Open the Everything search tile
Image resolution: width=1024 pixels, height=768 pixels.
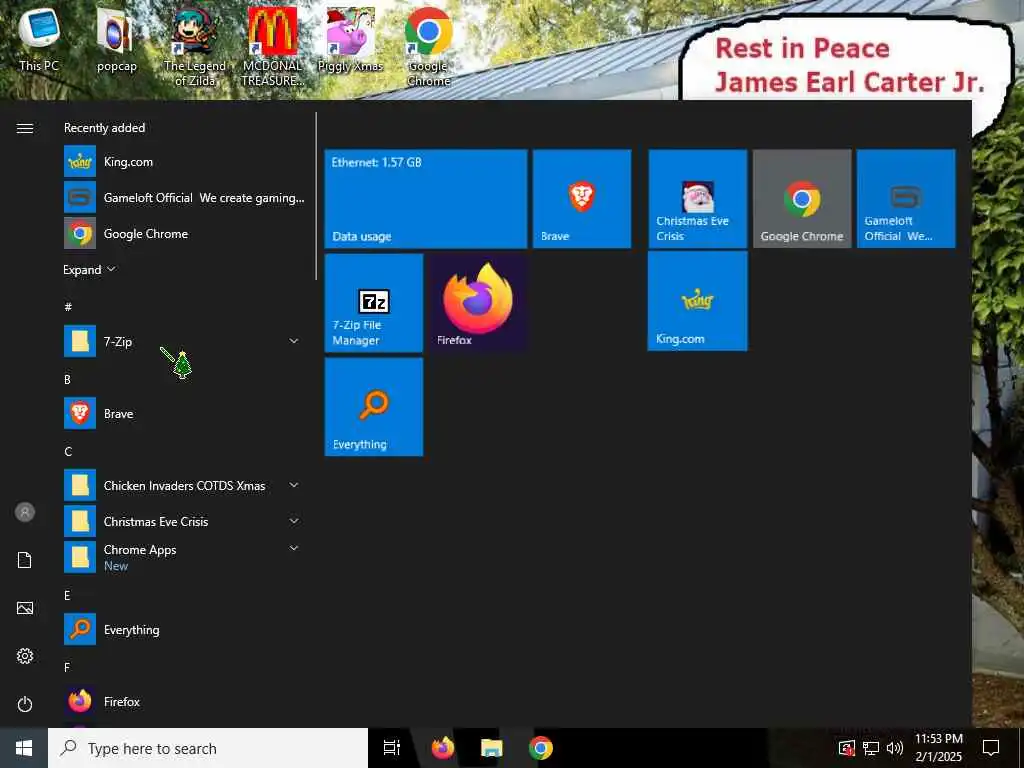374,407
